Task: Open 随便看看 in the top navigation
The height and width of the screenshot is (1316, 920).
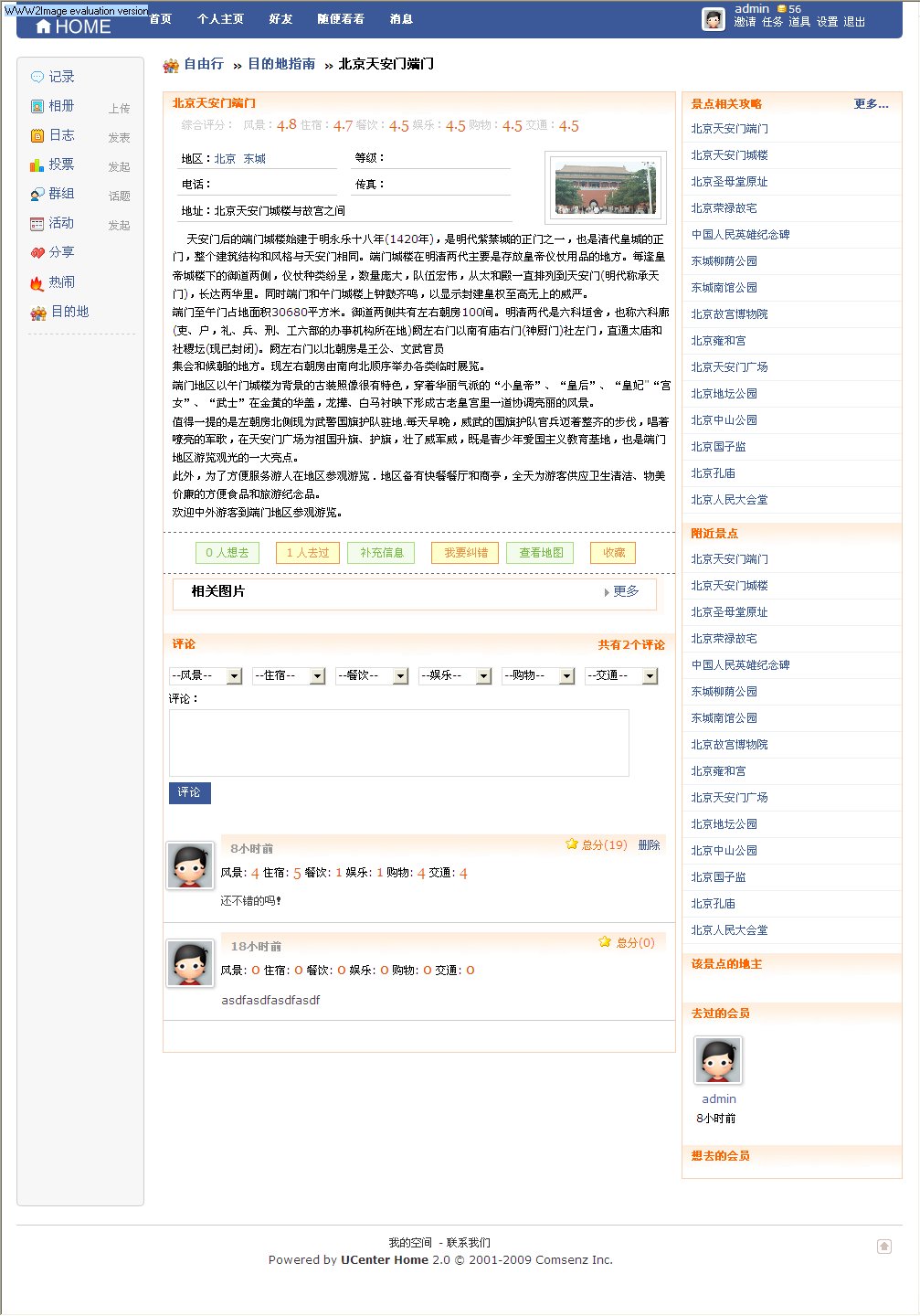Action: tap(341, 19)
